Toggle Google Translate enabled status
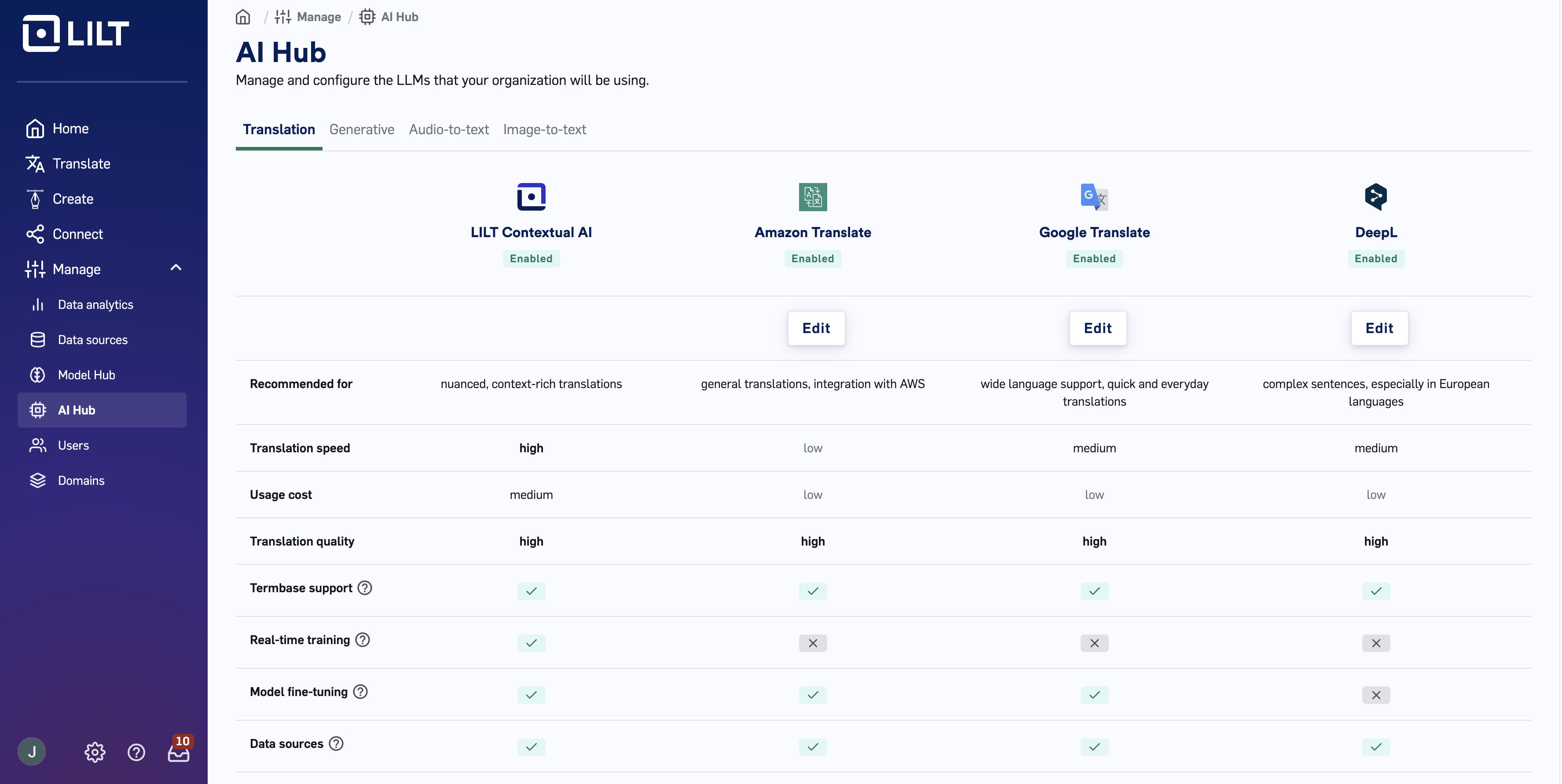The width and height of the screenshot is (1562, 784). [1094, 258]
